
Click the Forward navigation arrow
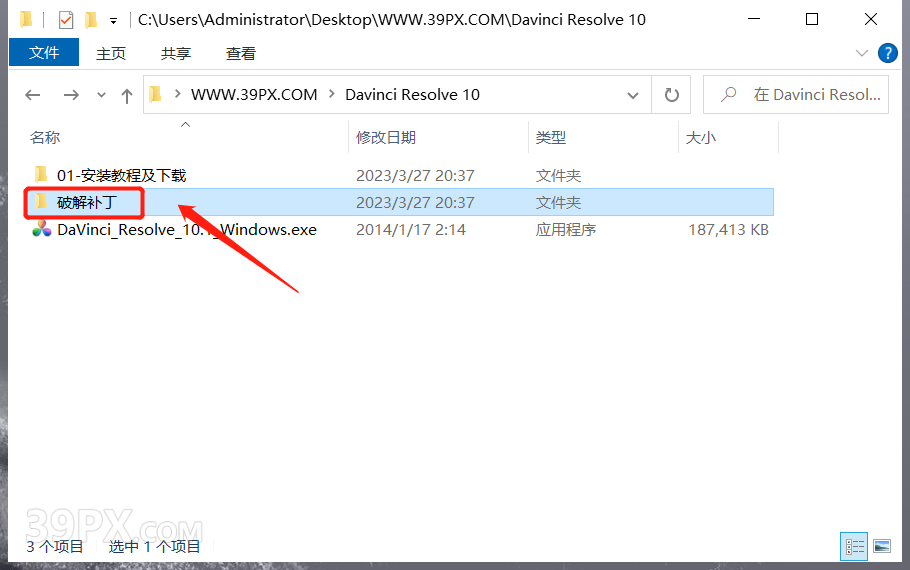pos(70,95)
